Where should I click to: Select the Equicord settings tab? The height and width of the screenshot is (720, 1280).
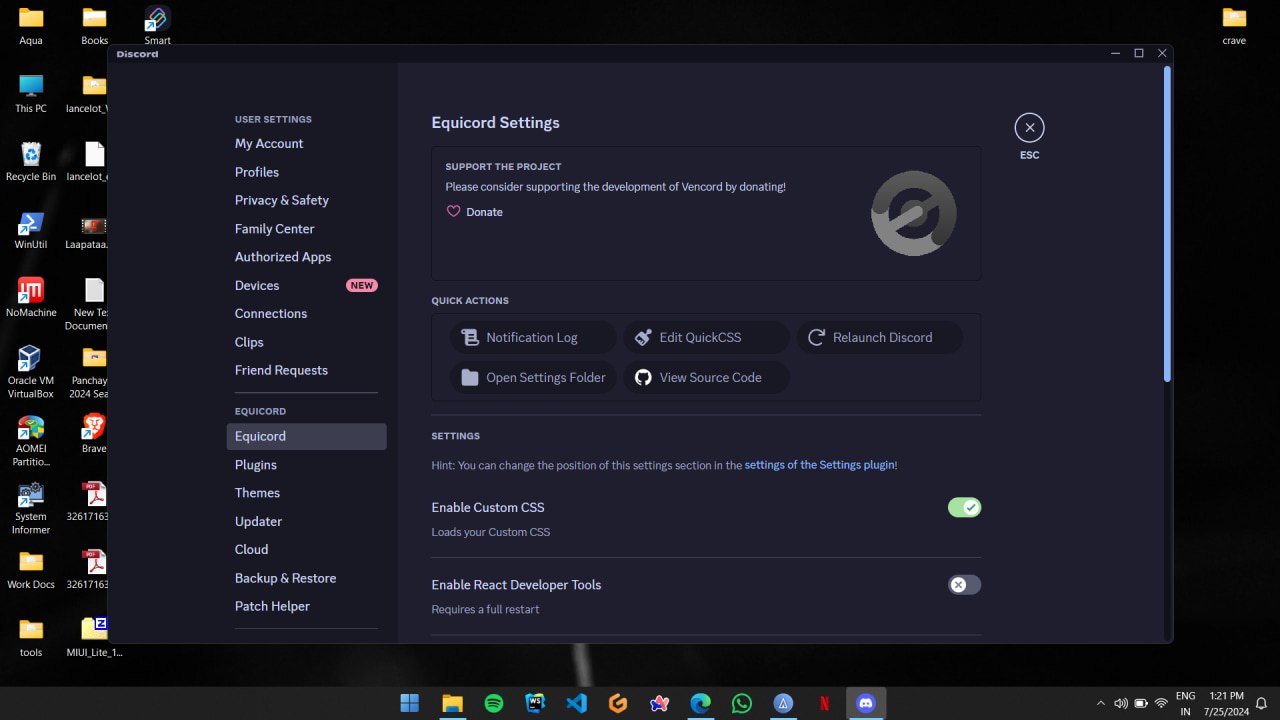(x=306, y=436)
